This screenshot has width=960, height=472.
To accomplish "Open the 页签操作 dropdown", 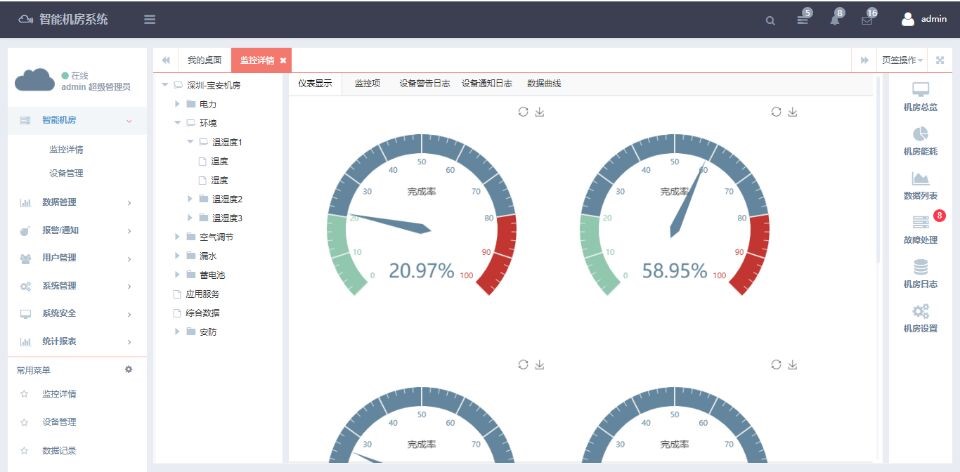I will click(902, 60).
